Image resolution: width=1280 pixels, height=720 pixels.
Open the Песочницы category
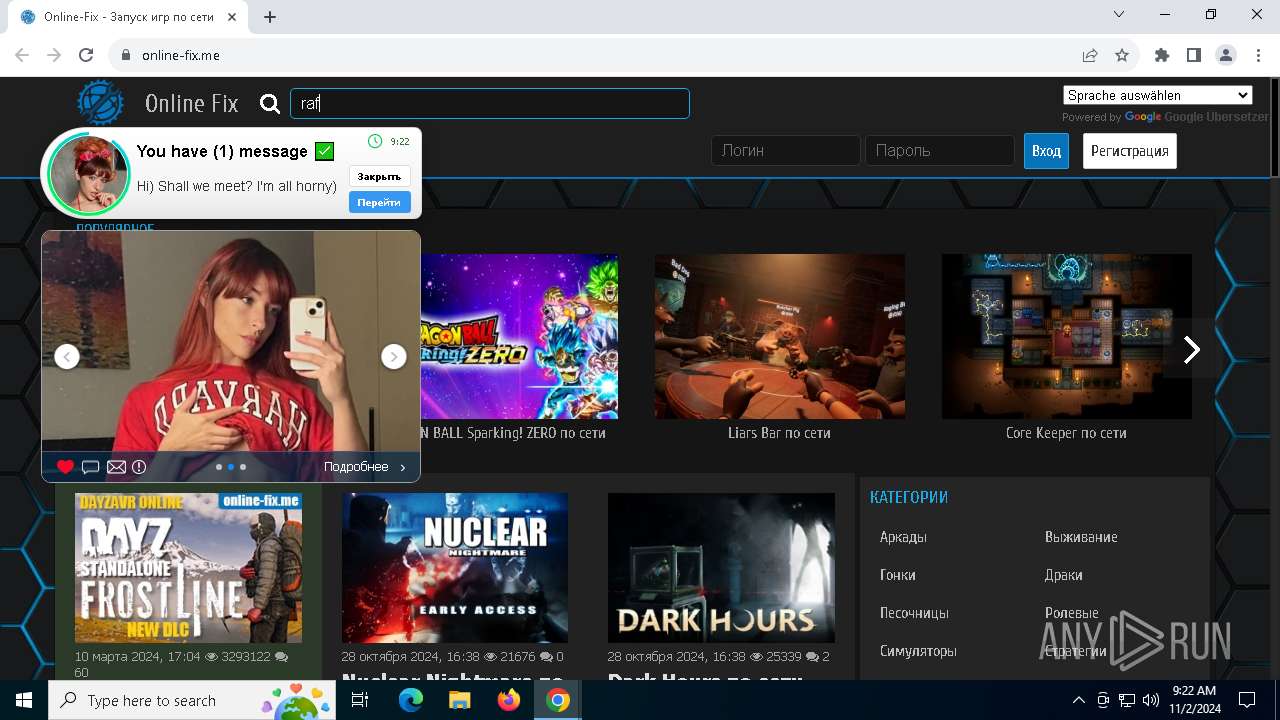(x=914, y=613)
